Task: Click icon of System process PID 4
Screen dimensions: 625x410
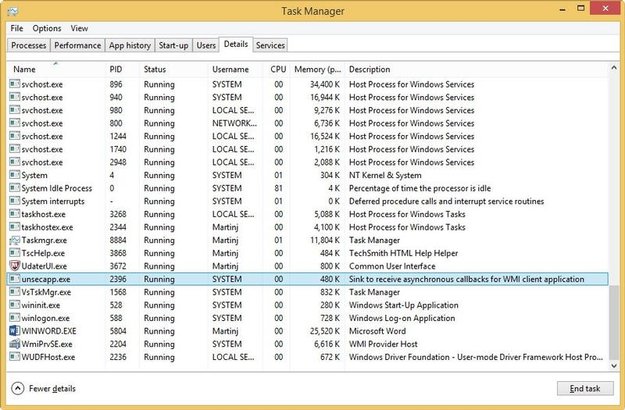Action: [15, 175]
